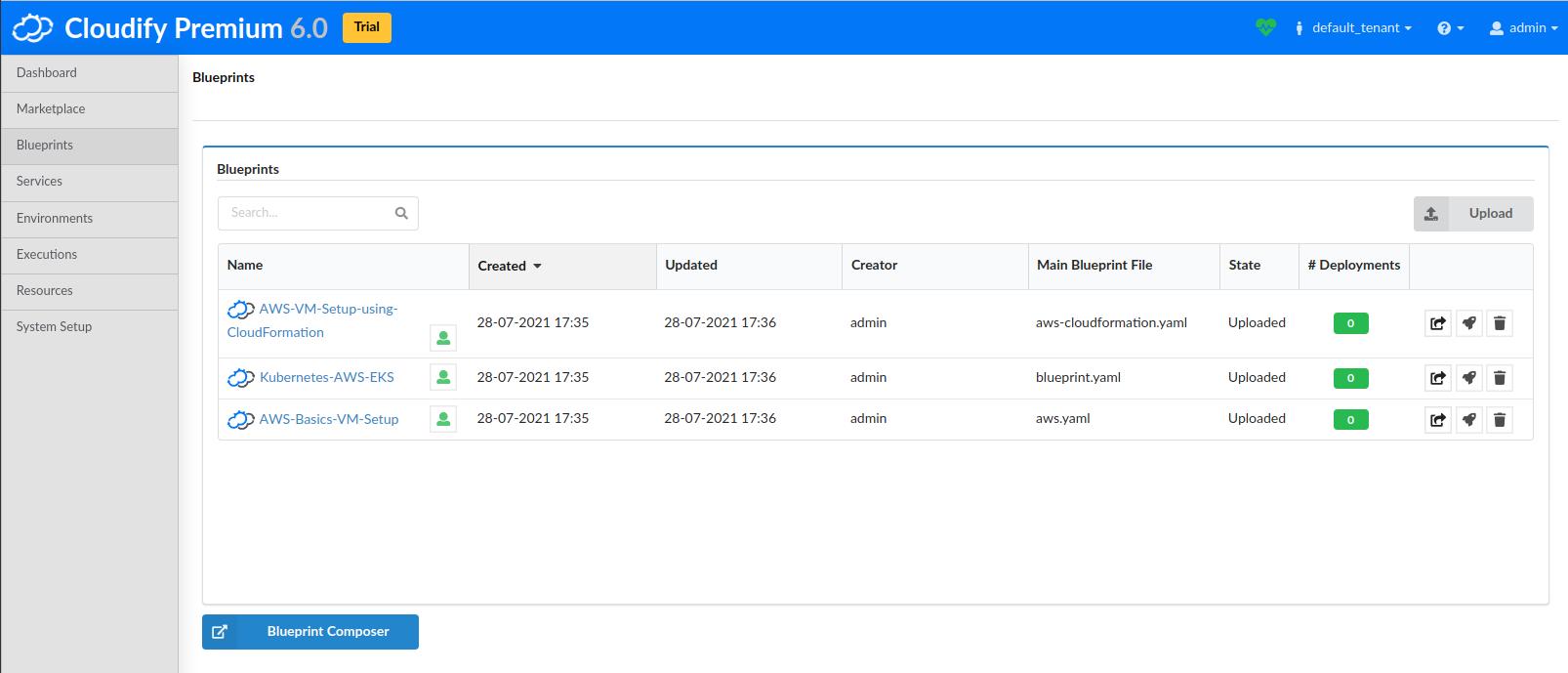Deploy Kubernetes-AWS-EKS with rocket icon
The image size is (1568, 673).
(x=1469, y=378)
